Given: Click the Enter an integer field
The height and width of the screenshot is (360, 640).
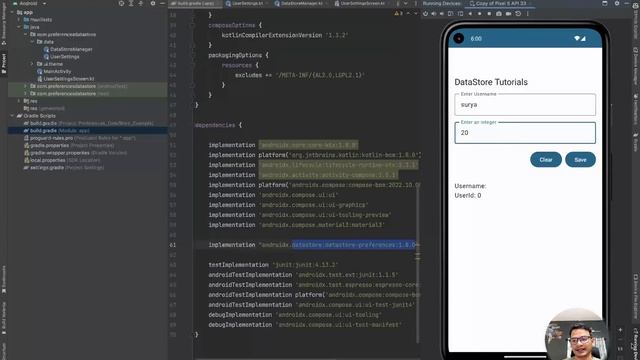Looking at the screenshot, I should [x=525, y=133].
